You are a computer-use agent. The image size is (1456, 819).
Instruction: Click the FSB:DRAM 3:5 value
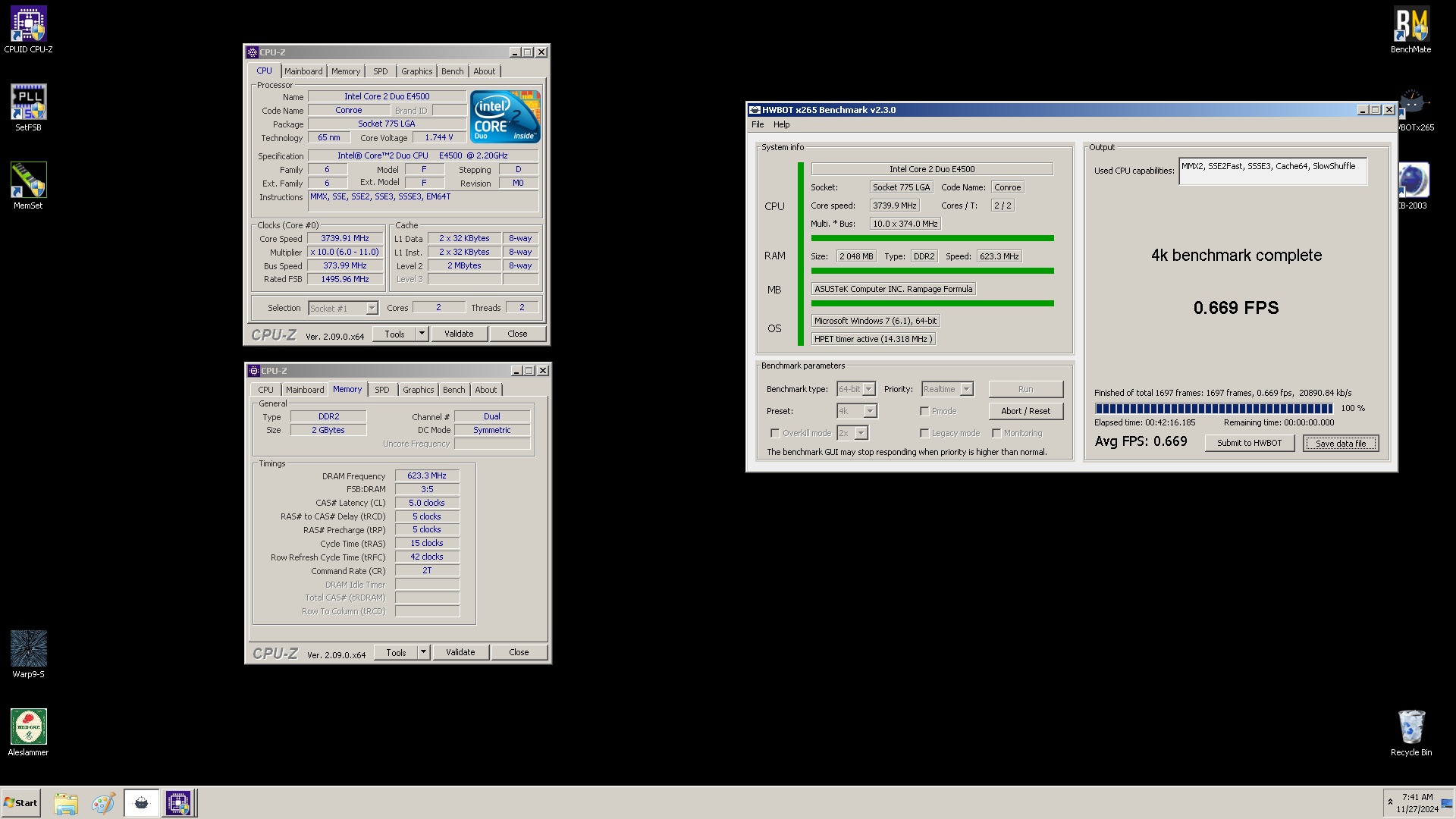pyautogui.click(x=427, y=489)
